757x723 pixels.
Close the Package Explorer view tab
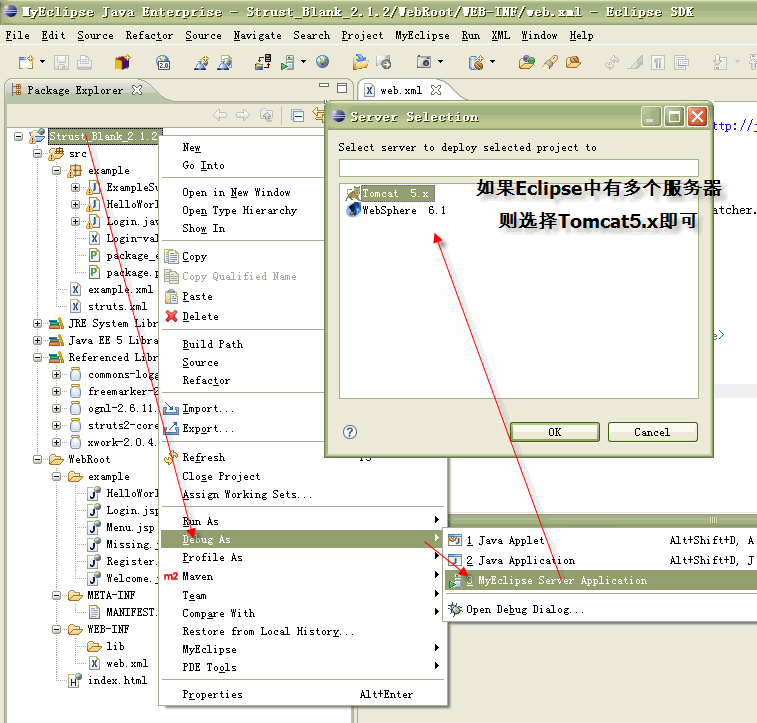coord(137,90)
